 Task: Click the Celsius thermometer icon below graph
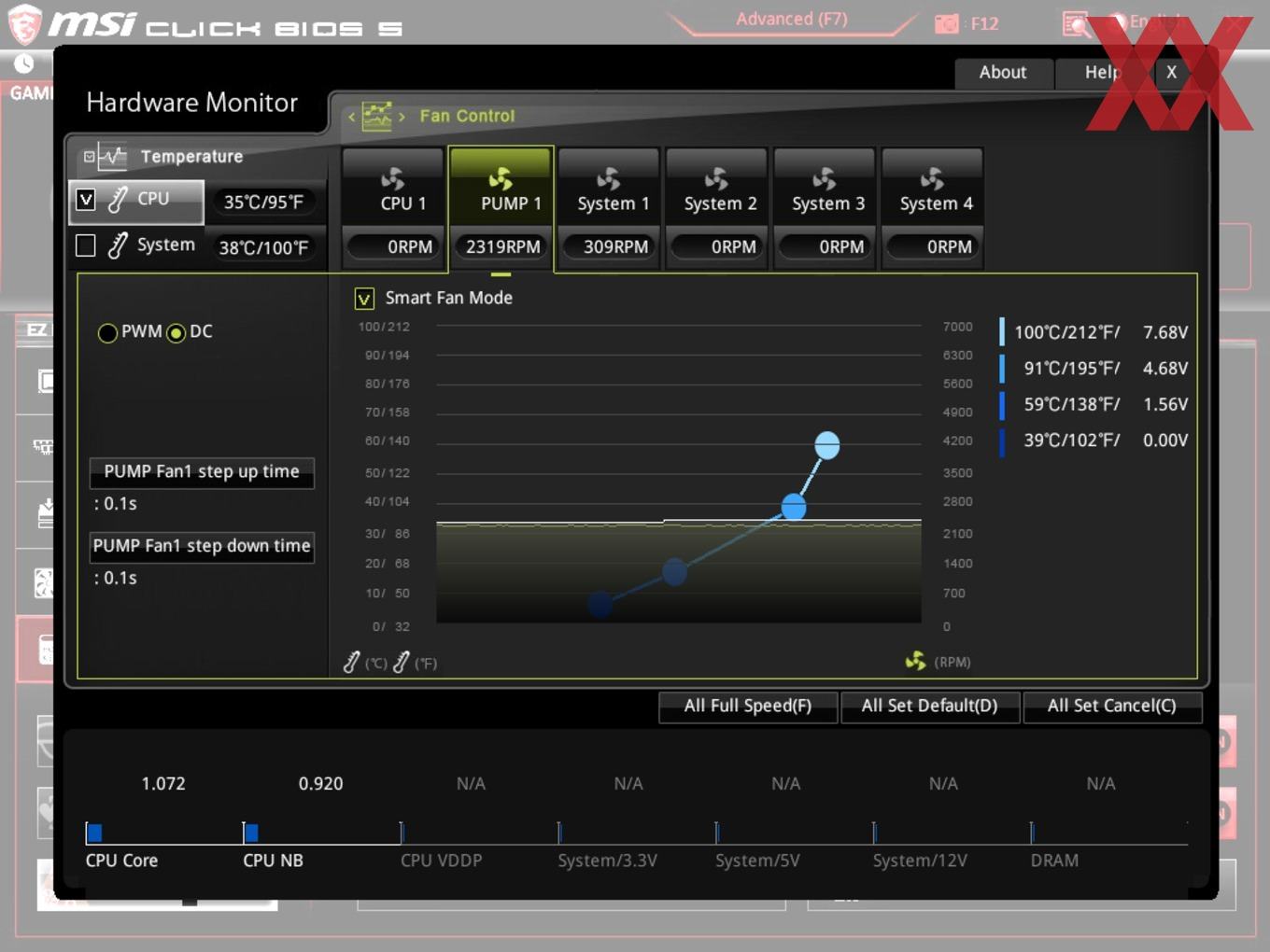point(351,663)
